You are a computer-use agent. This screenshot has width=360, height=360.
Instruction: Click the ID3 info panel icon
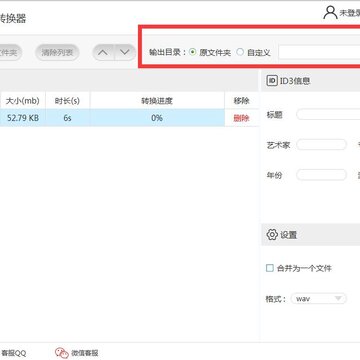[x=272, y=81]
